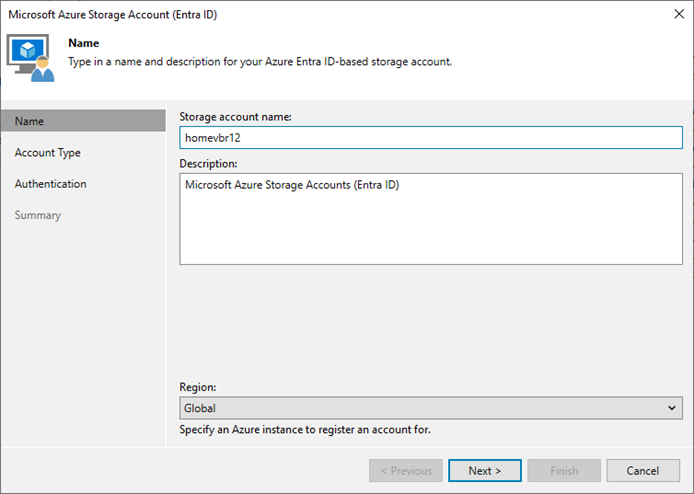Click the dialog title 'Microsoft Azure Storage Account (Entra ID)'
694x494 pixels.
click(x=113, y=15)
